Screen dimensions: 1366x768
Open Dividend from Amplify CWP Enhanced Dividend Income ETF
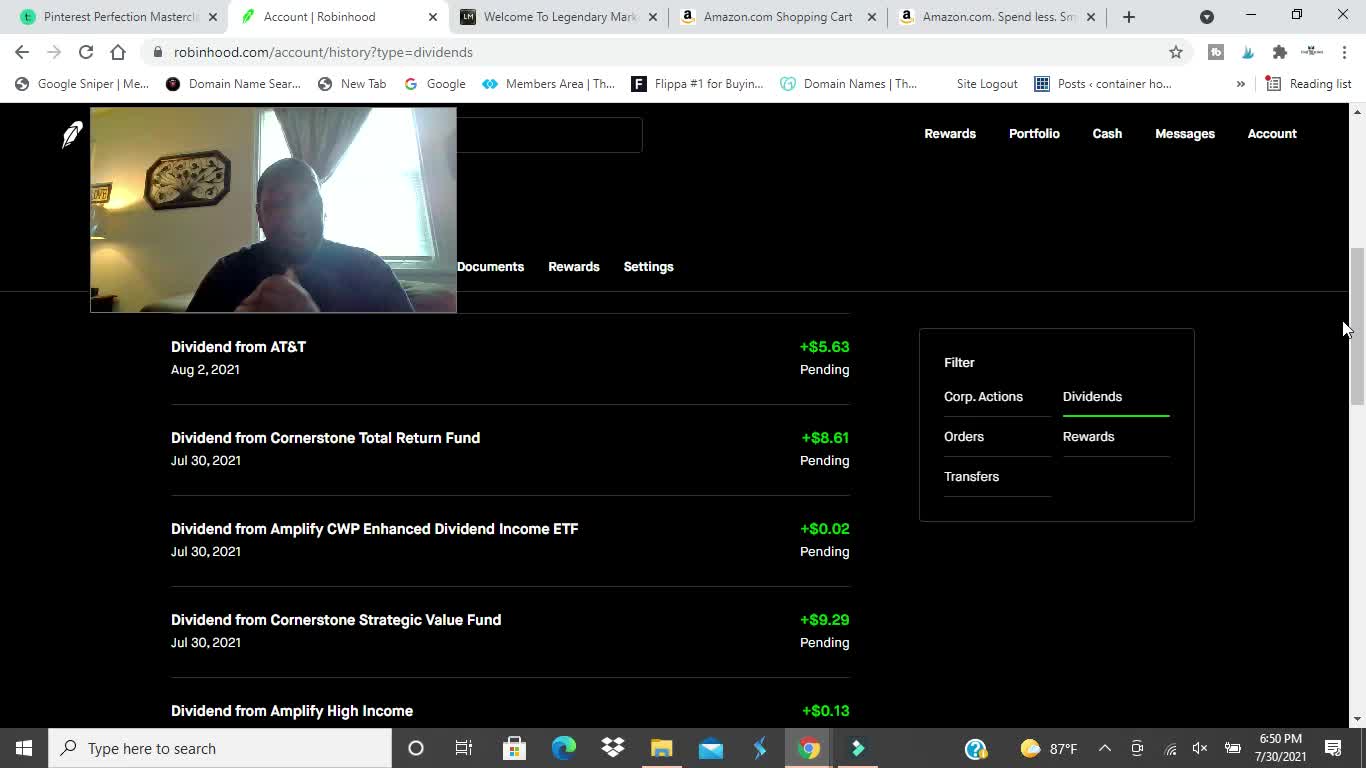tap(510, 540)
